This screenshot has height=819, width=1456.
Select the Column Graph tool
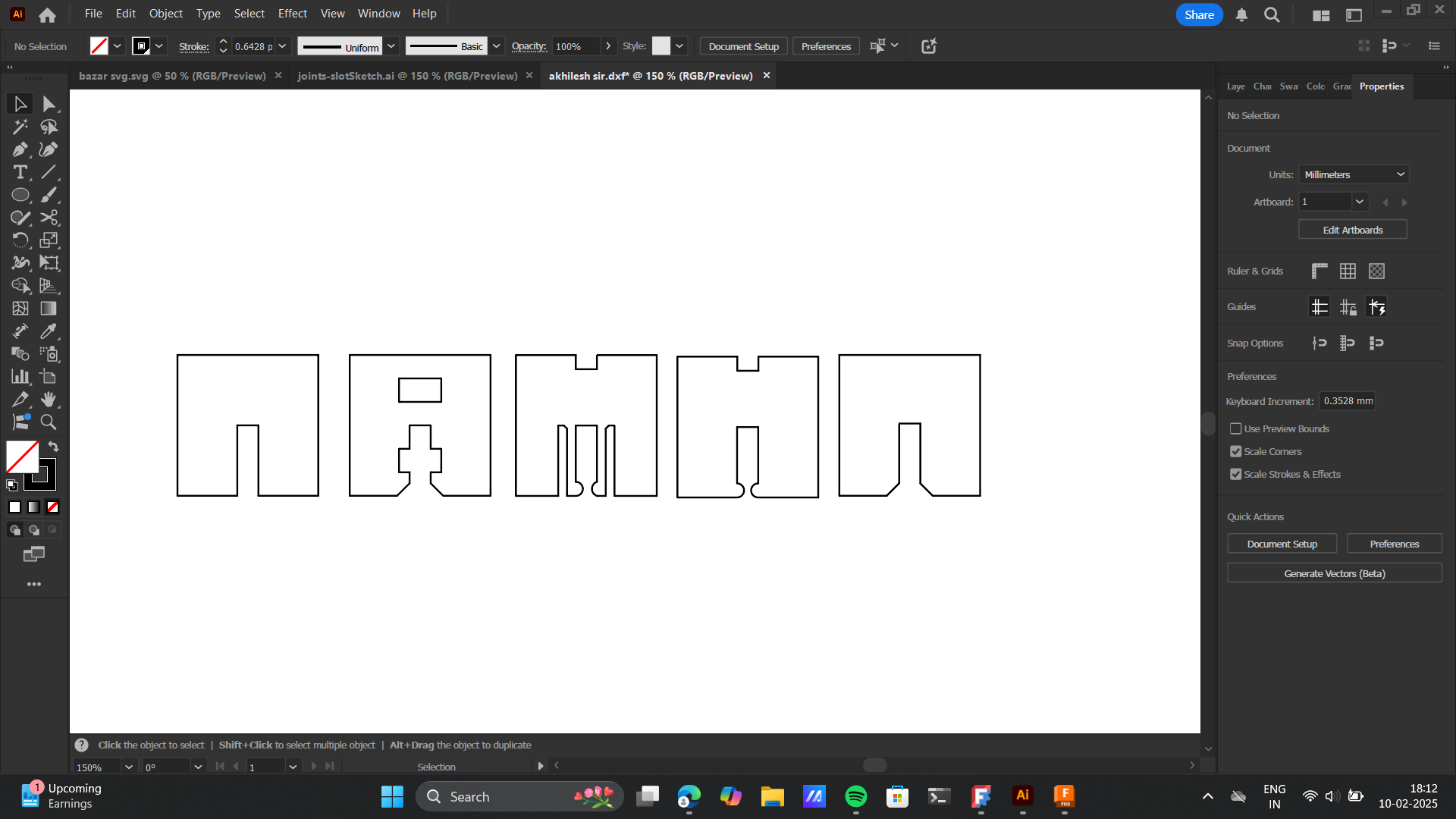point(20,377)
